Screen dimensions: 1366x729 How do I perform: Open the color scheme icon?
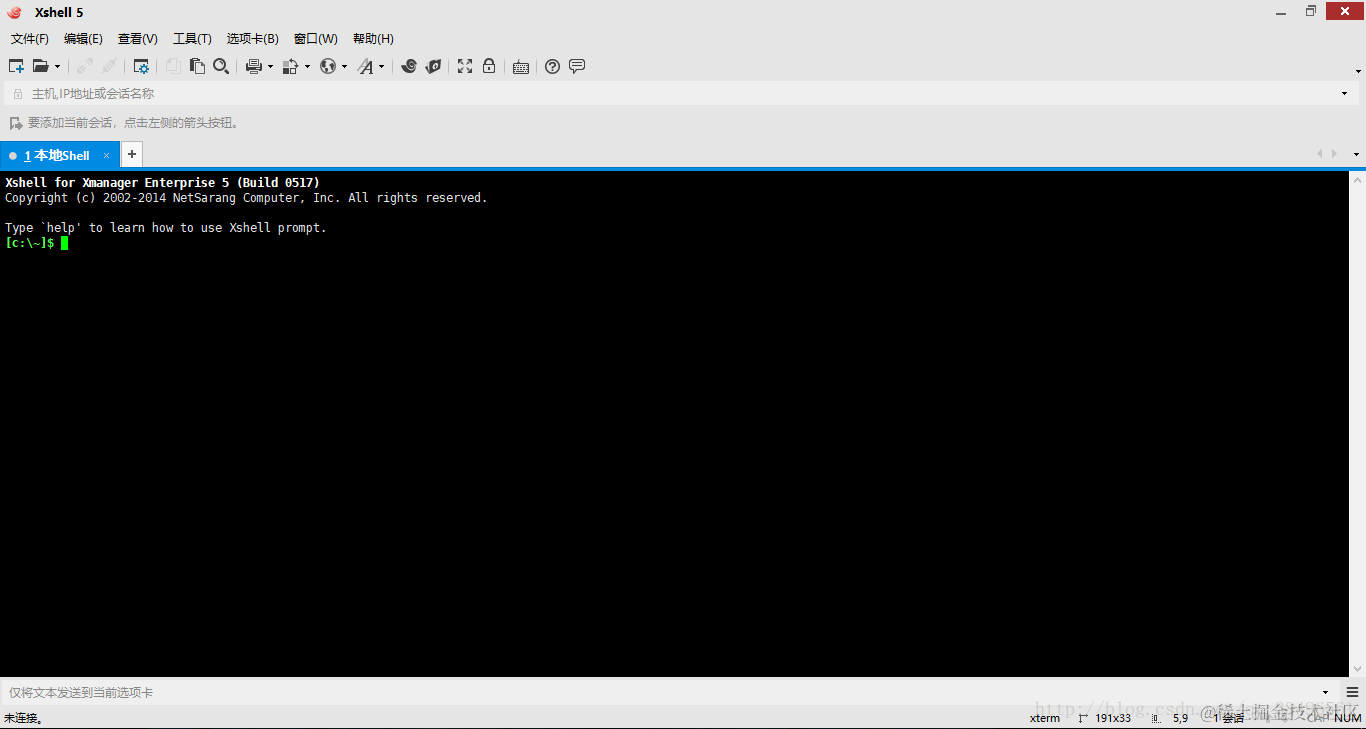click(x=290, y=66)
